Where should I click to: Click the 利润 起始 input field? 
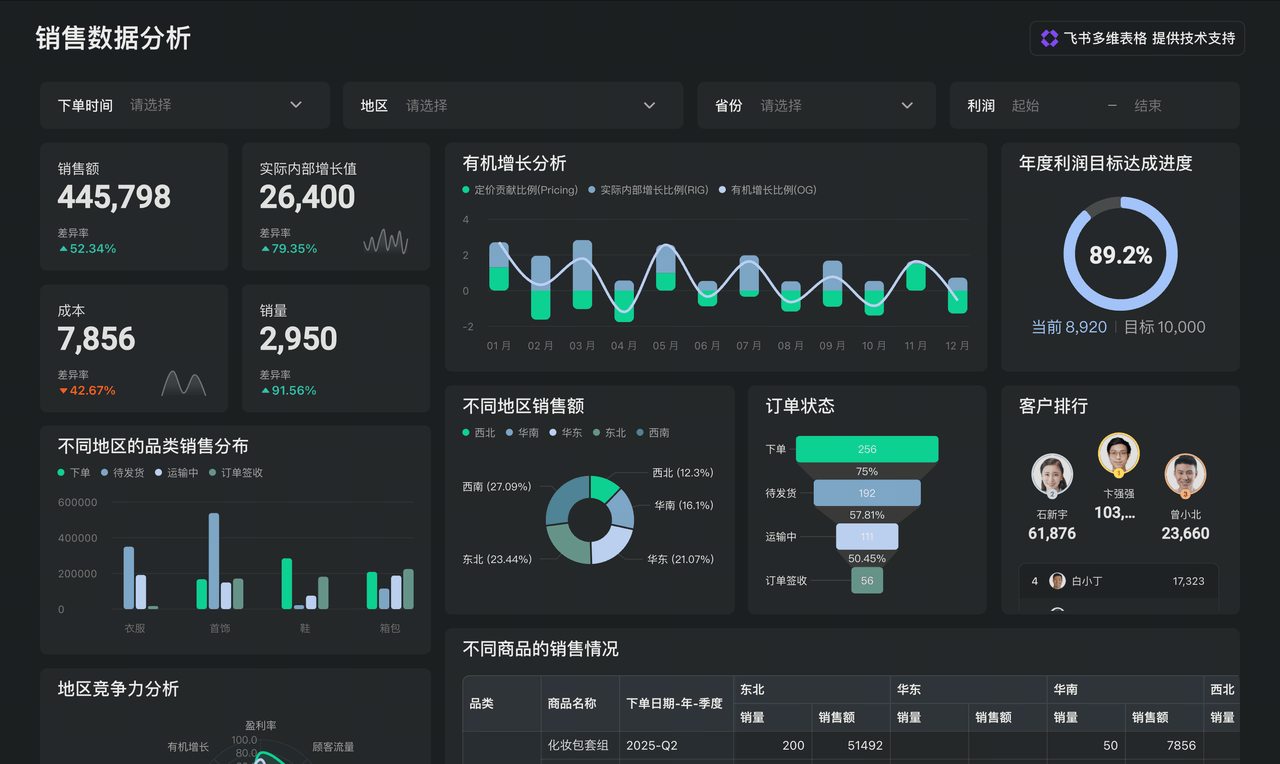point(1050,105)
